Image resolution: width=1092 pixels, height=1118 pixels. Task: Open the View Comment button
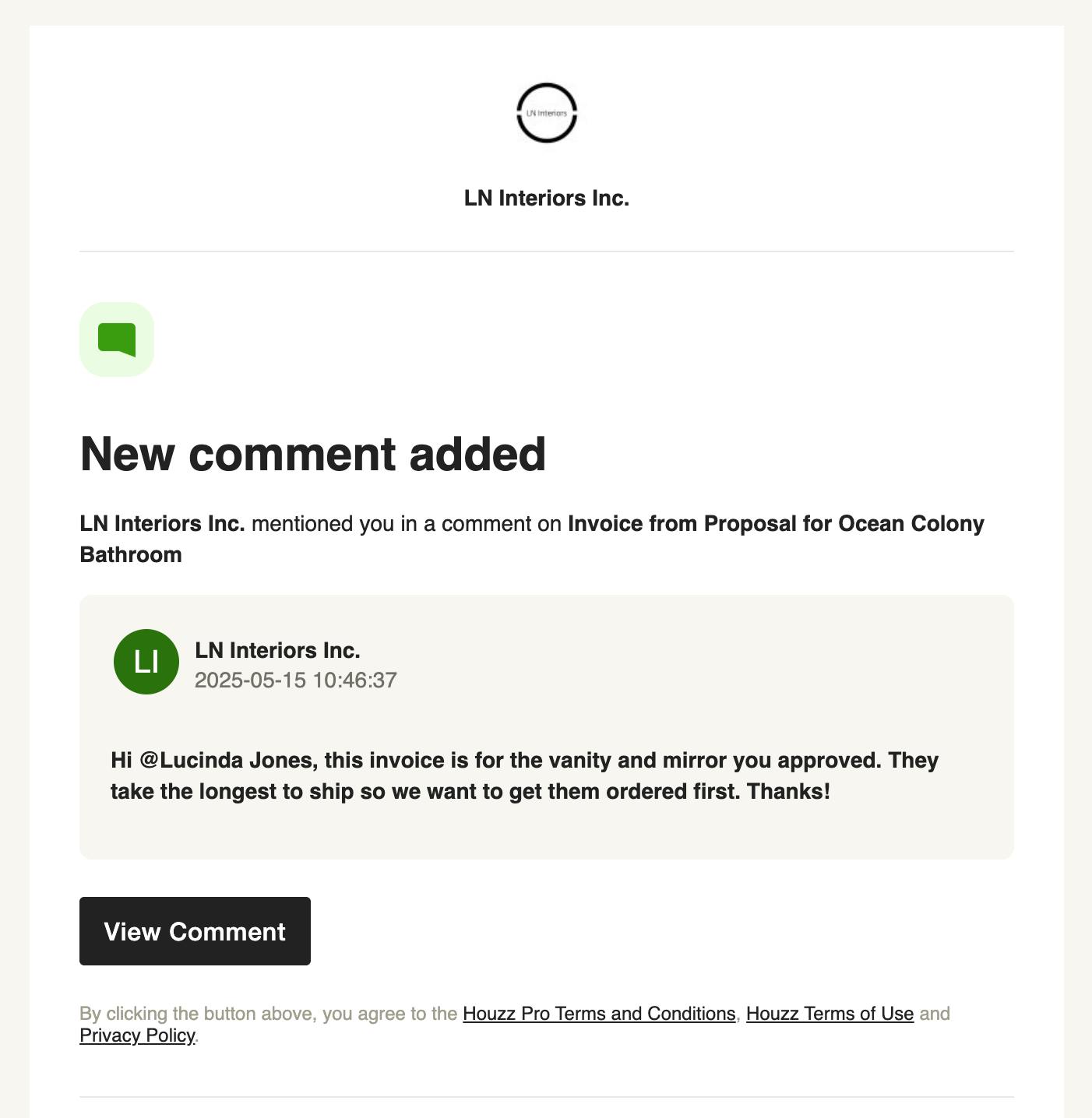(195, 931)
